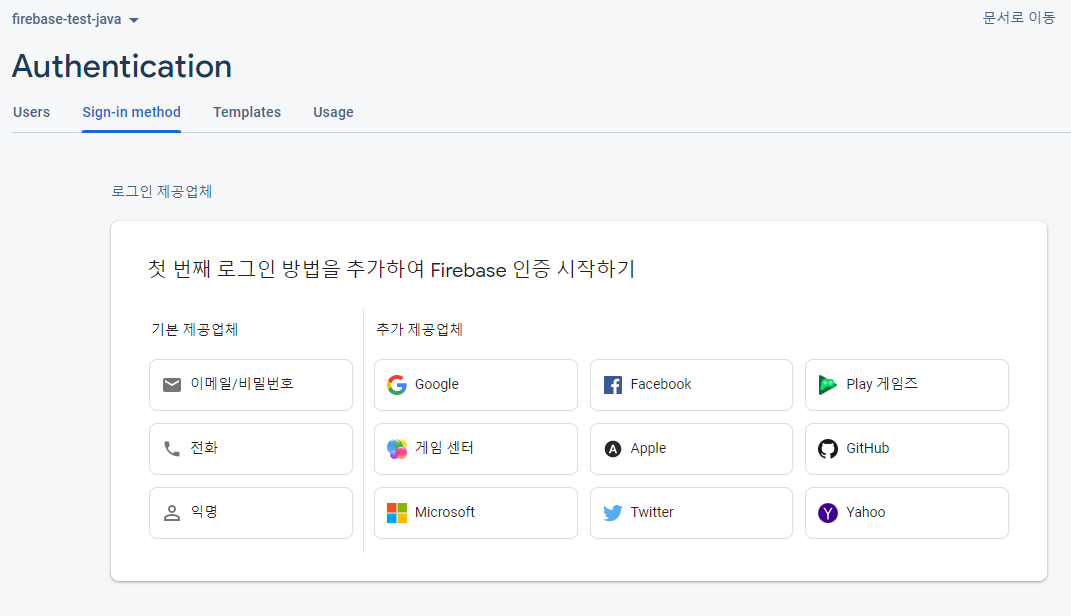1071x616 pixels.
Task: Follow the 문서로 이동 link
Action: click(x=1018, y=18)
